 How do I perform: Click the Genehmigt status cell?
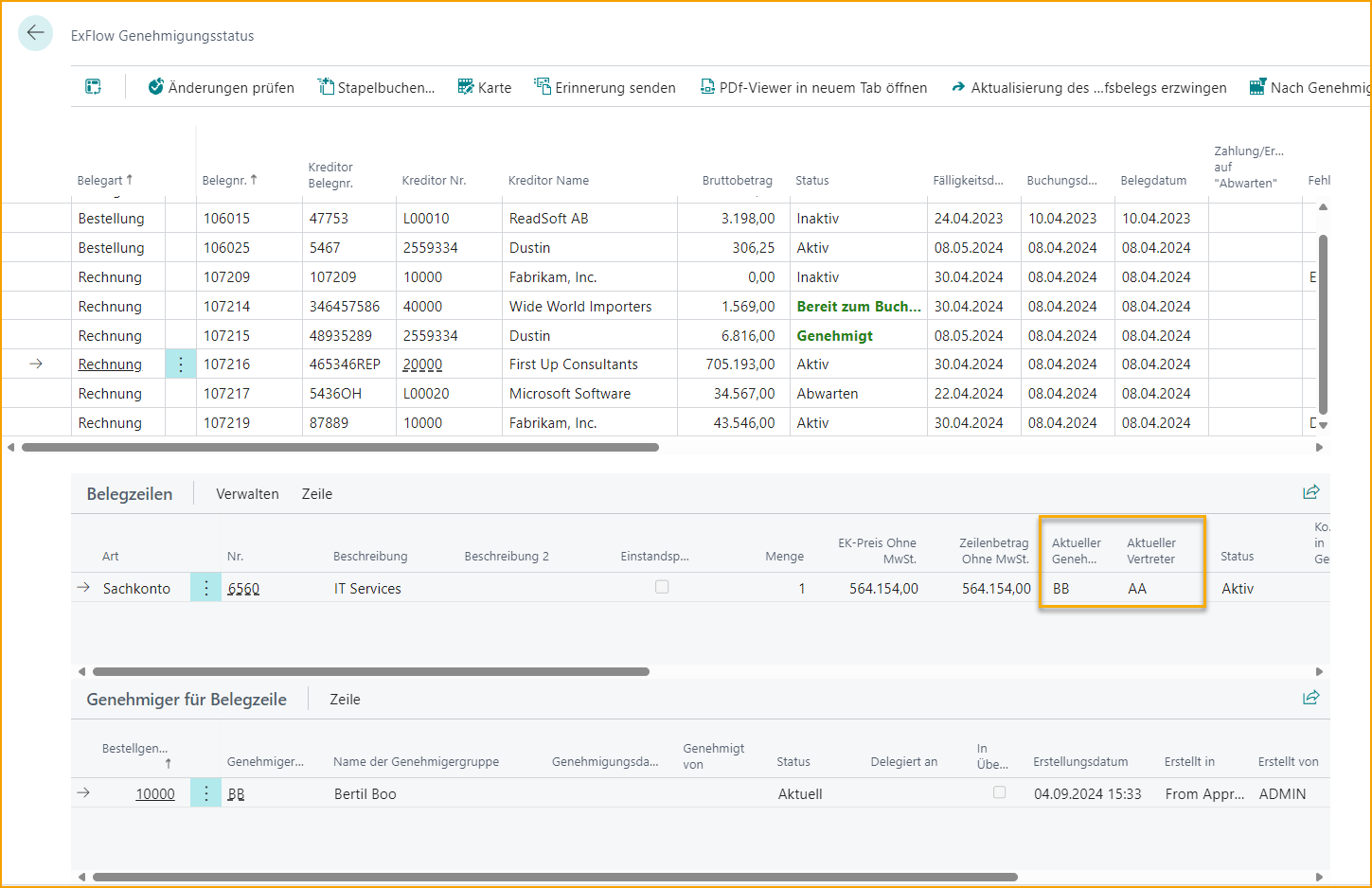[858, 335]
